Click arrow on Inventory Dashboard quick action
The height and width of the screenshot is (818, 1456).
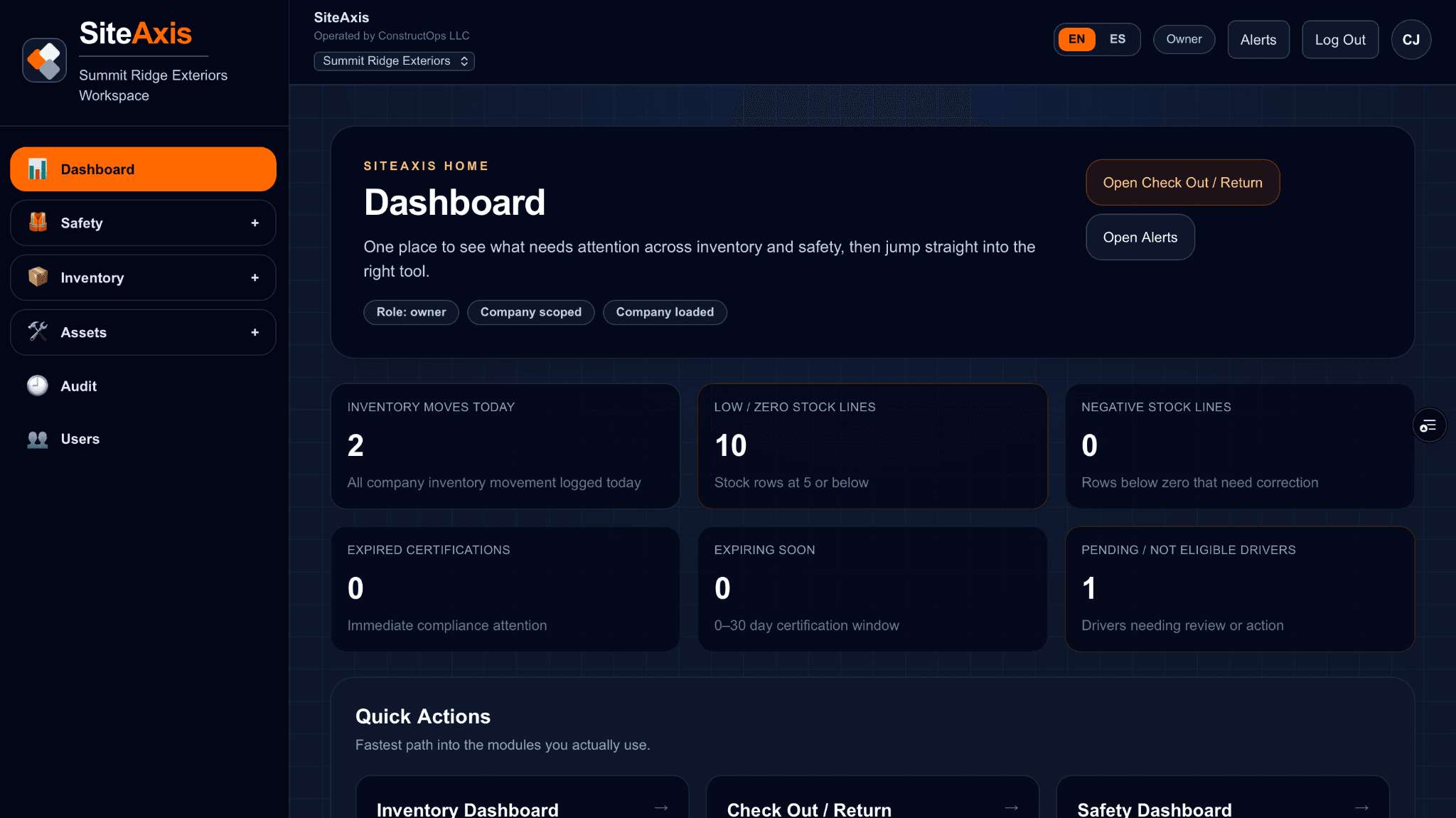point(661,808)
